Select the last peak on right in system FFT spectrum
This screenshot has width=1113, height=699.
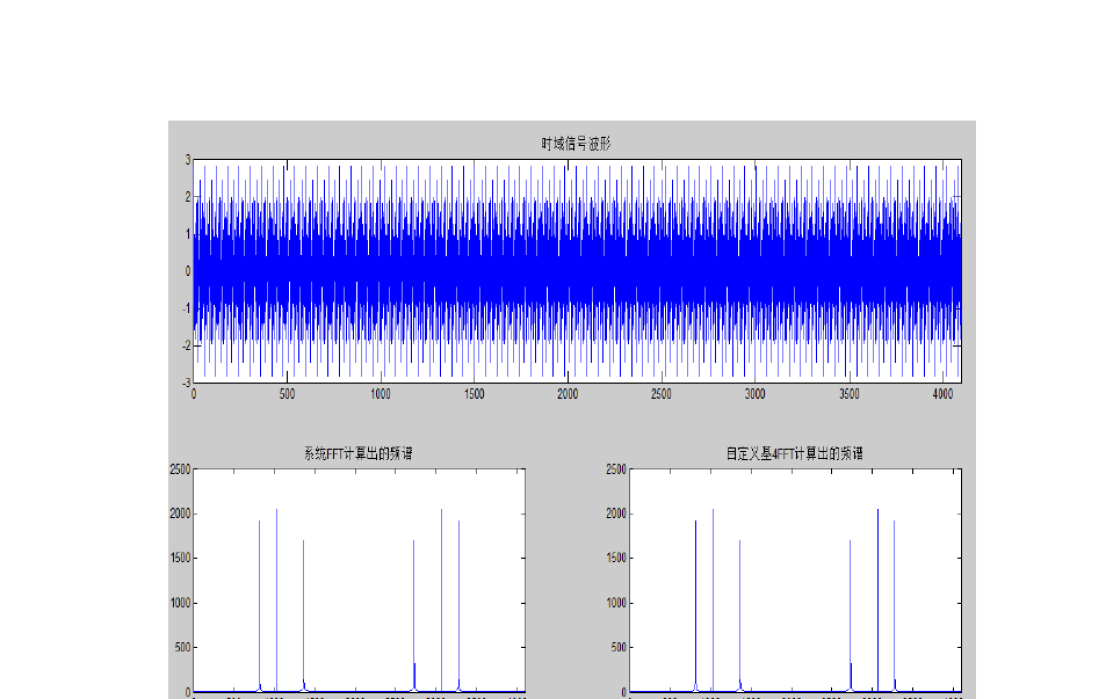pyautogui.click(x=459, y=600)
